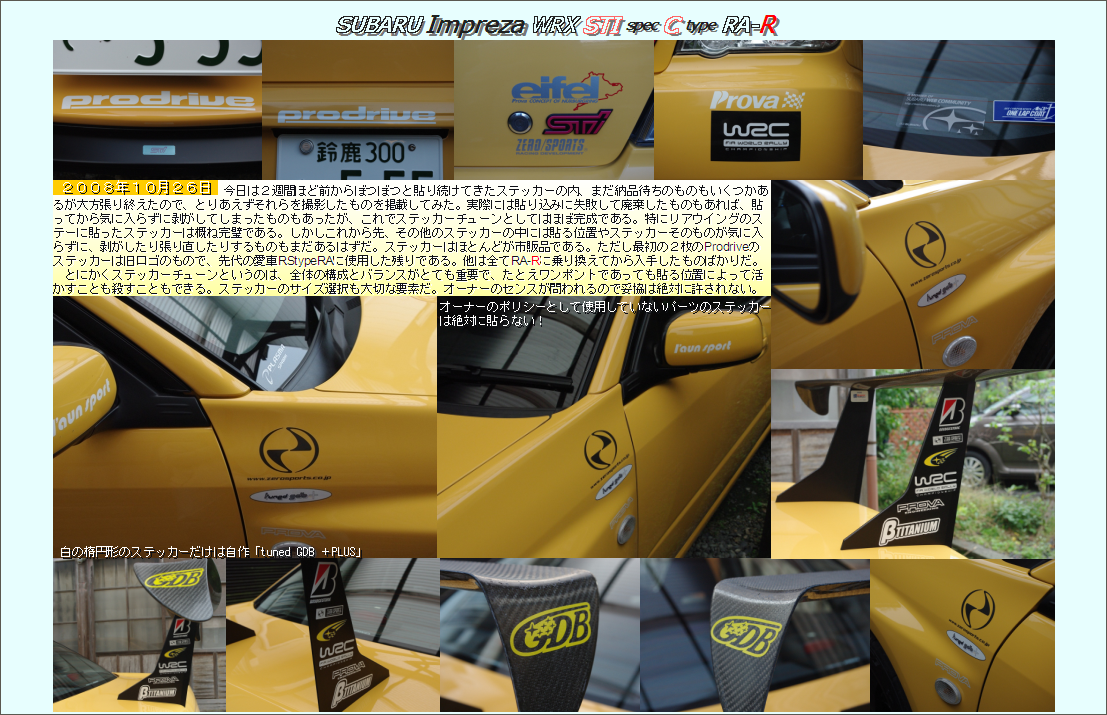Click the white owner's policy caption text

tap(604, 313)
